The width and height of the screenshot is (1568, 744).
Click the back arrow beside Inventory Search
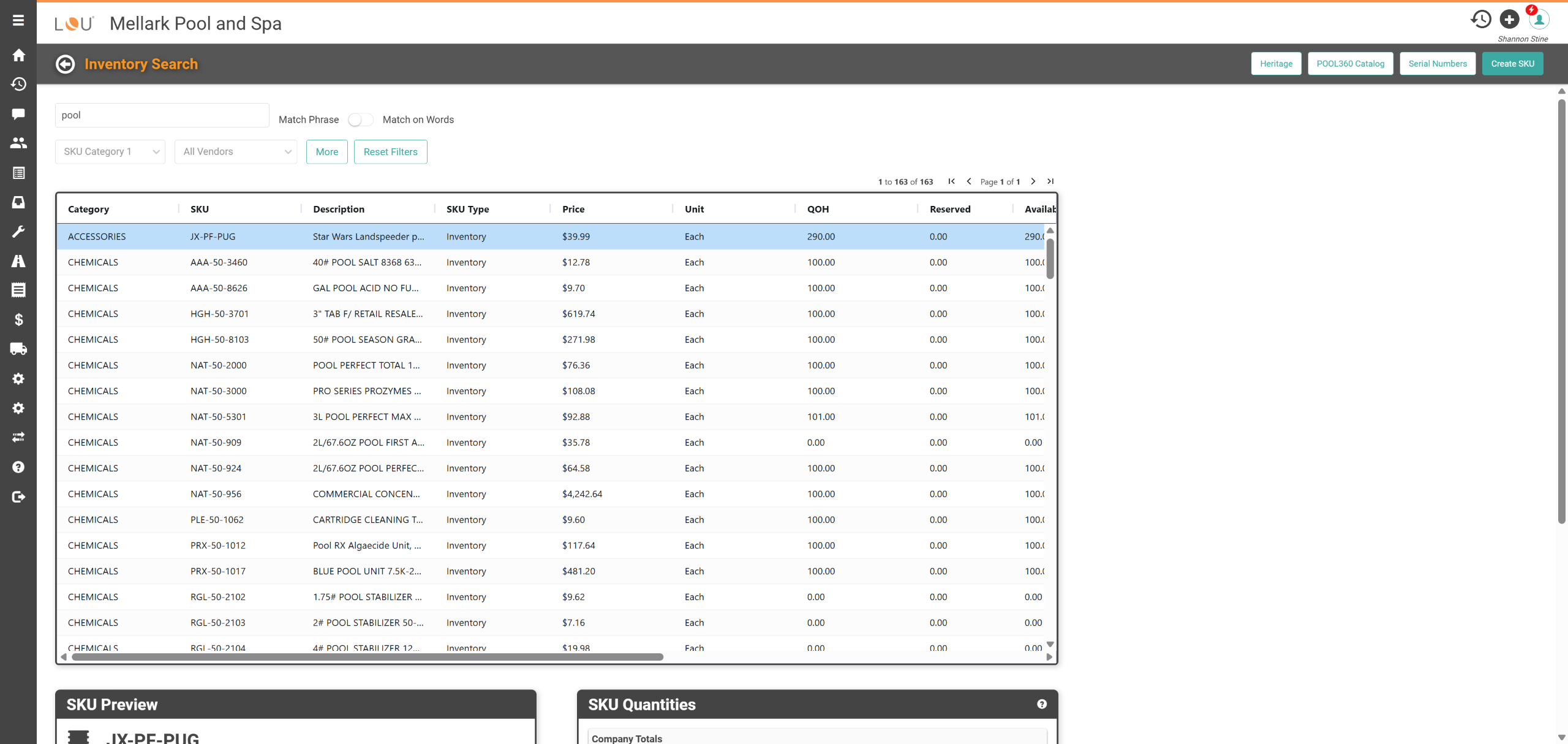pyautogui.click(x=65, y=64)
